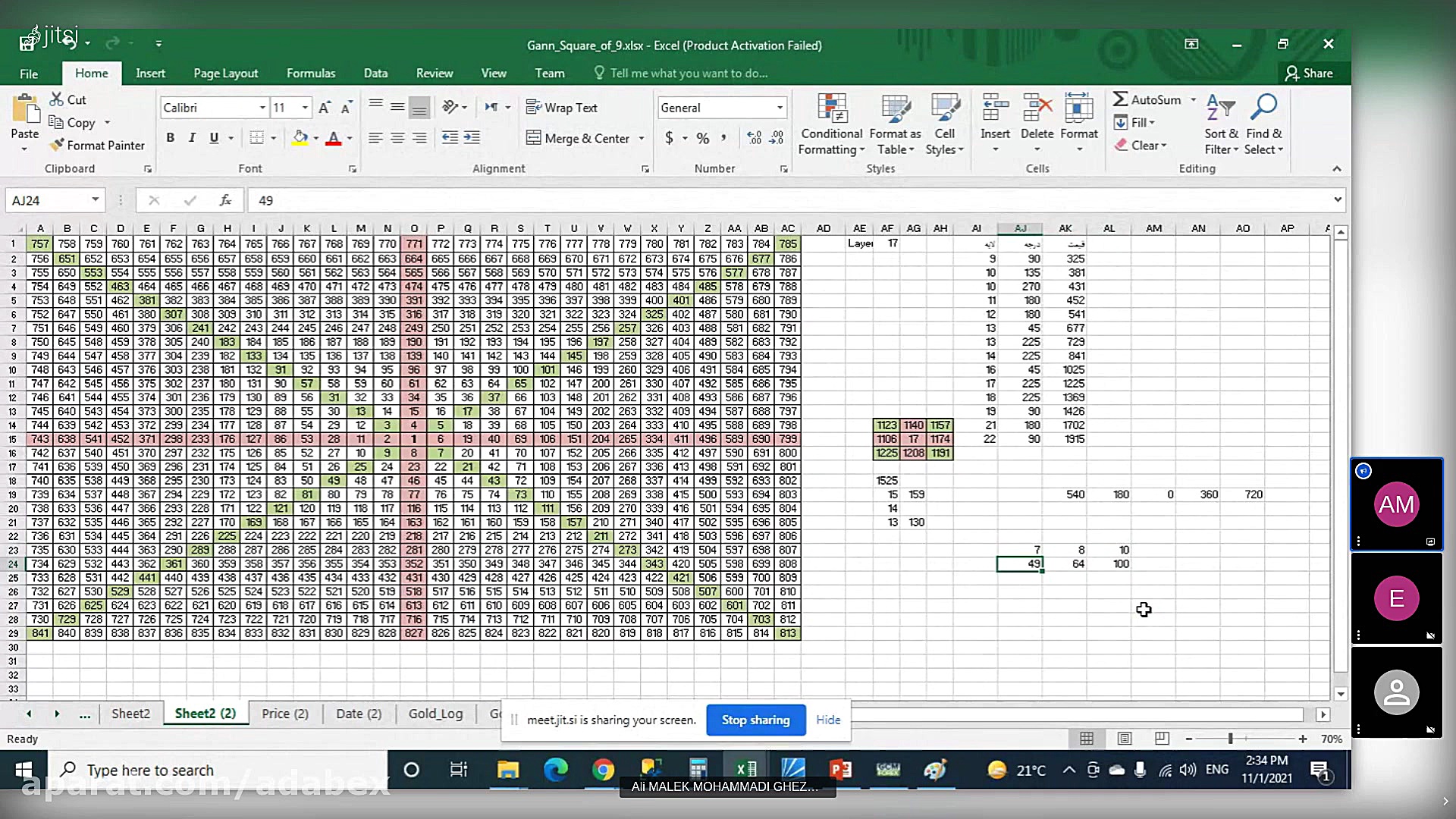Toggle Middle vertical alignment
The height and width of the screenshot is (819, 1456).
coord(397,108)
